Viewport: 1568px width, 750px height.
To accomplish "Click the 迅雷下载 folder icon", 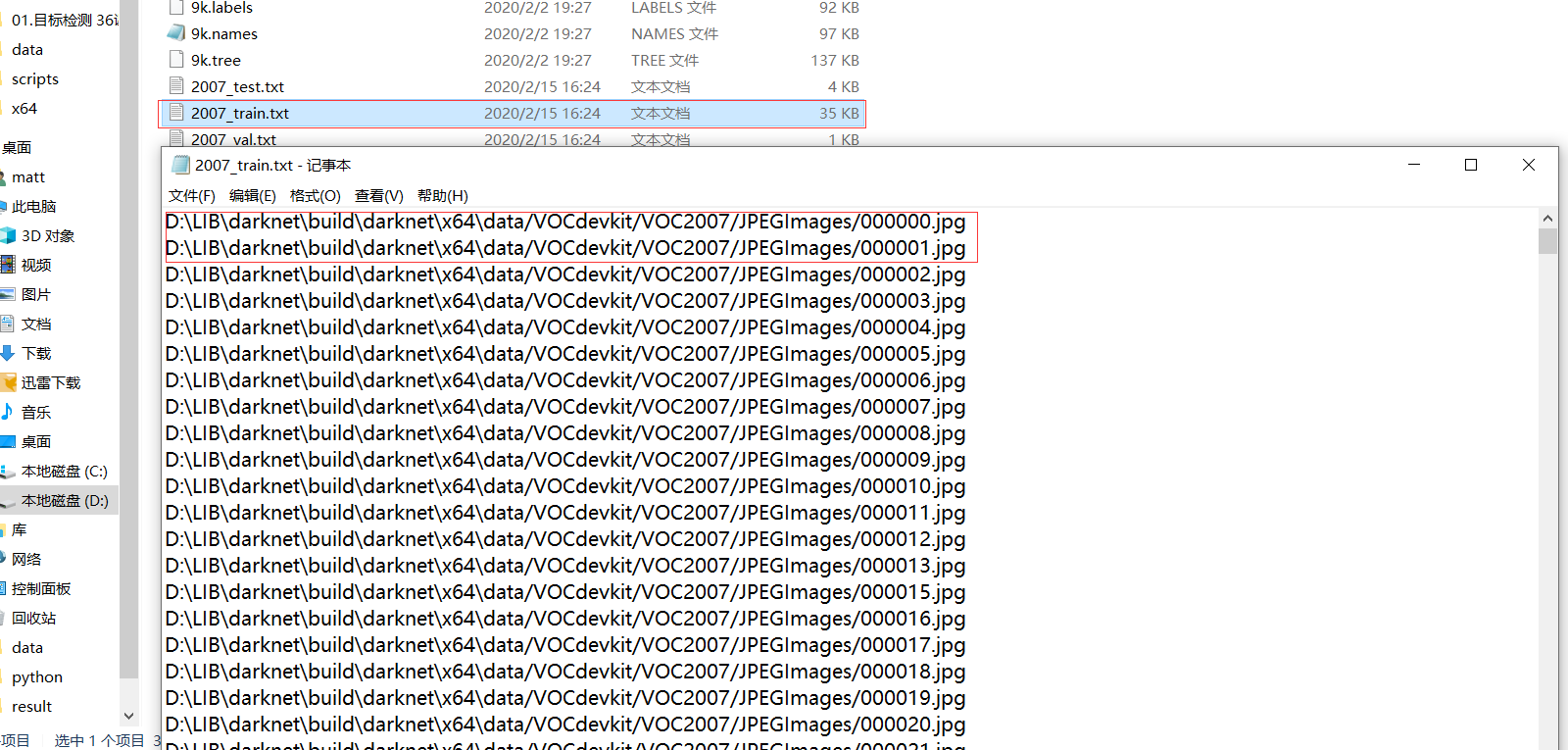I will click(8, 382).
